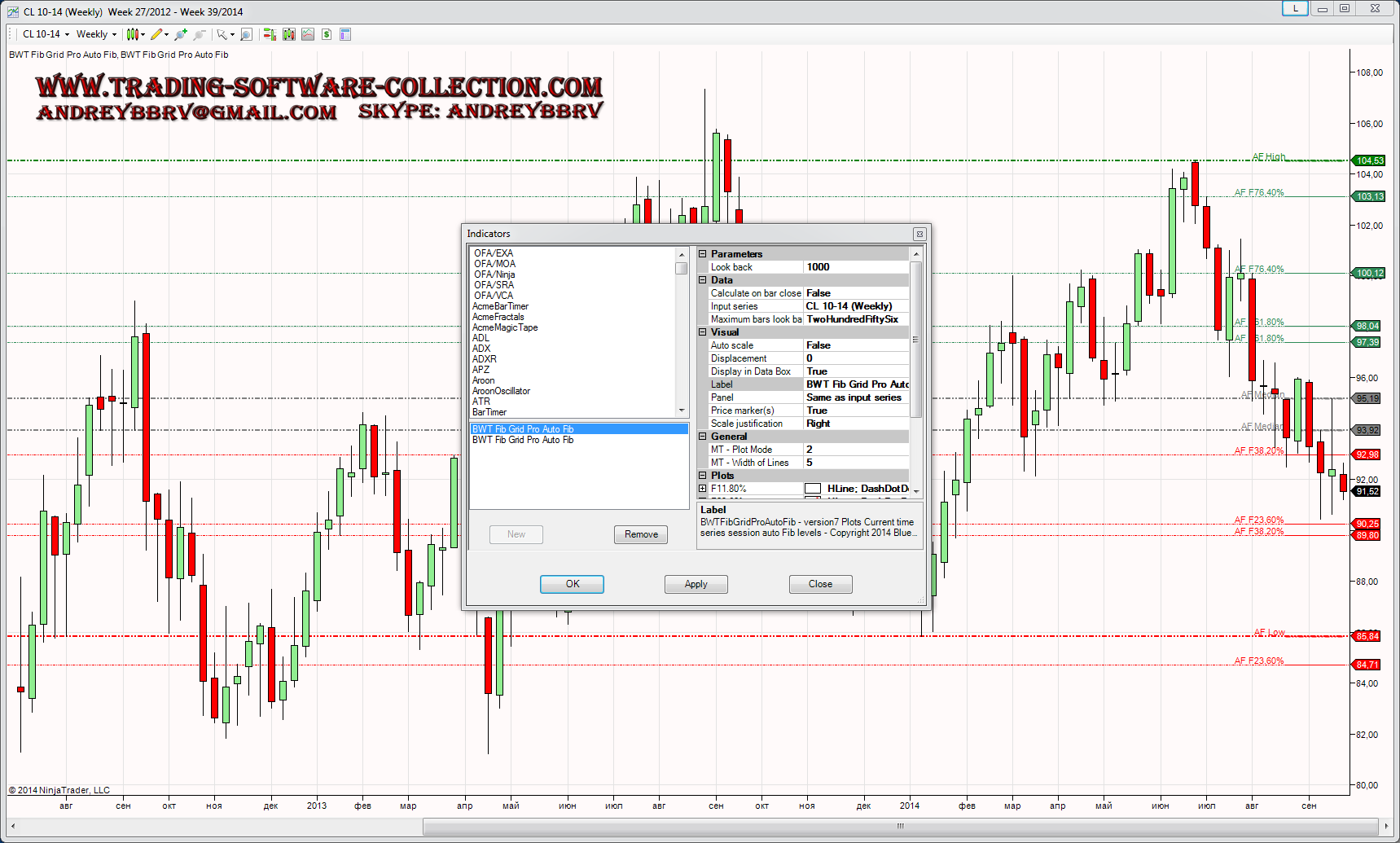Click the pencil drawing tools icon
Viewport: 1400px width, 843px height.
[156, 34]
